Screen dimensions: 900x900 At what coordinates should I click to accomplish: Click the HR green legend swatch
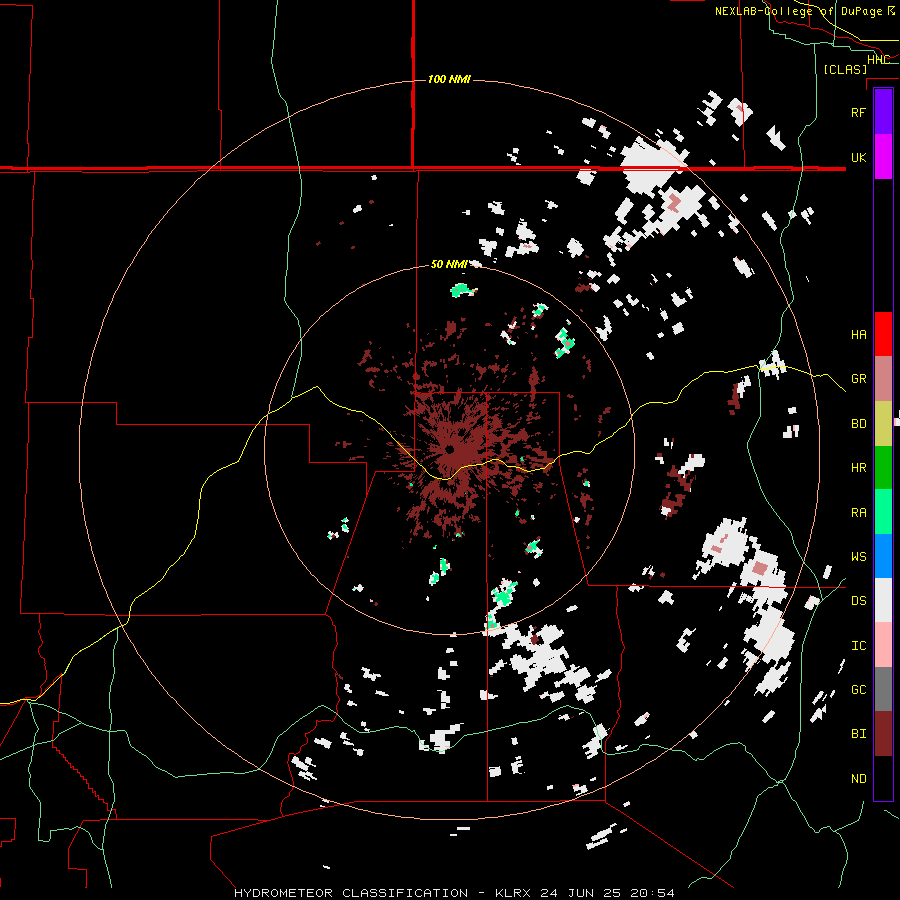tap(883, 467)
